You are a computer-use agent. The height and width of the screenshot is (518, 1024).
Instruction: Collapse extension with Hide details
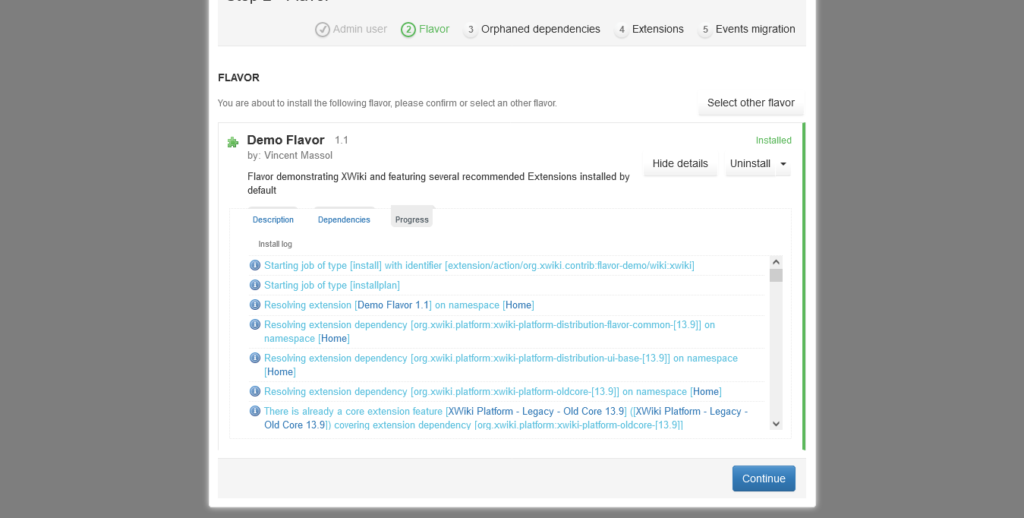(680, 164)
